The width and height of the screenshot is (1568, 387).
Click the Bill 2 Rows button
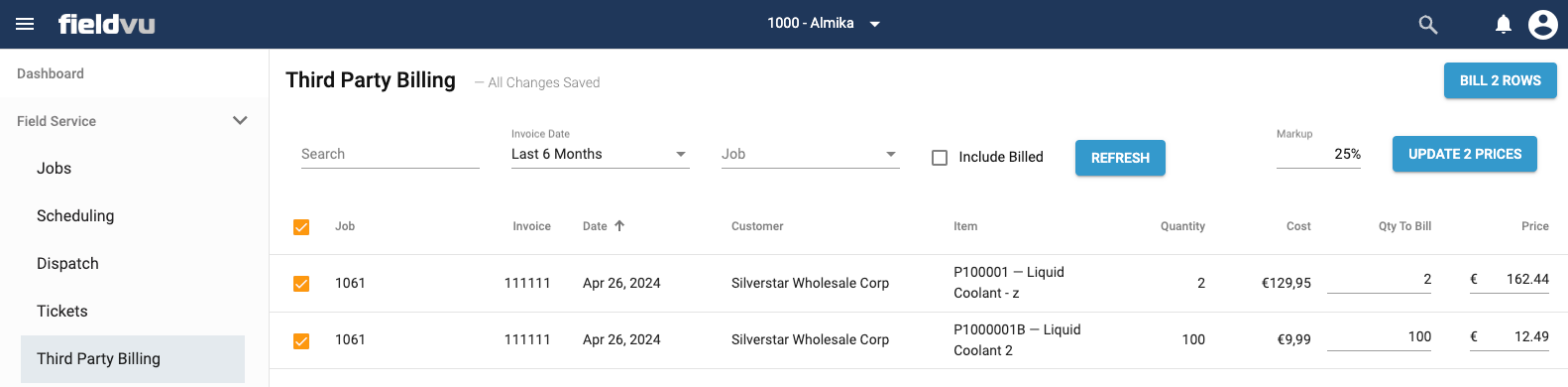tap(1500, 80)
